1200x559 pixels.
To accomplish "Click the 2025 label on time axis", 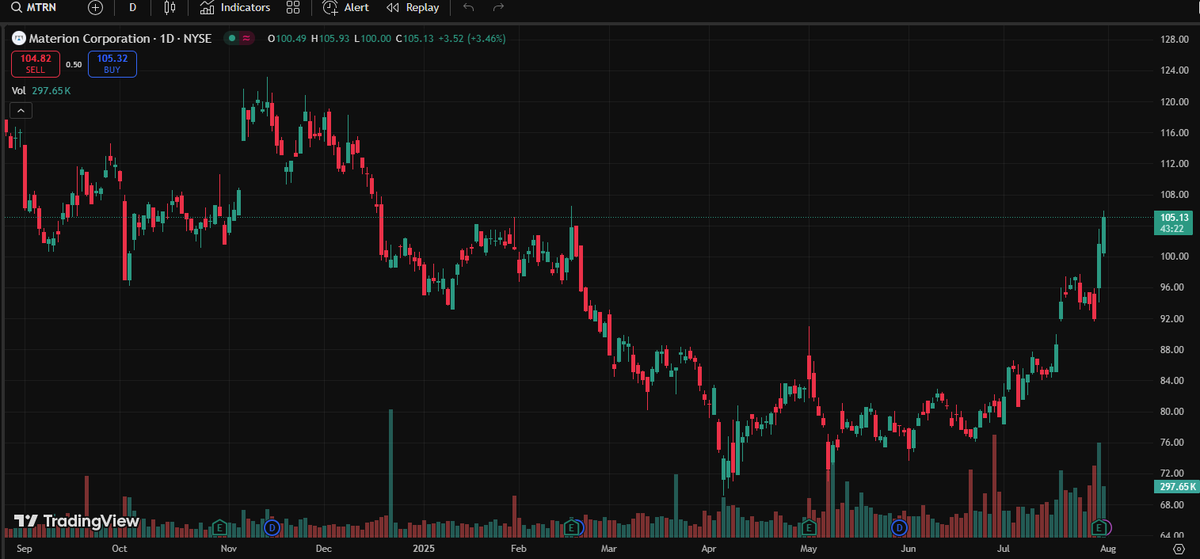I will coord(425,549).
